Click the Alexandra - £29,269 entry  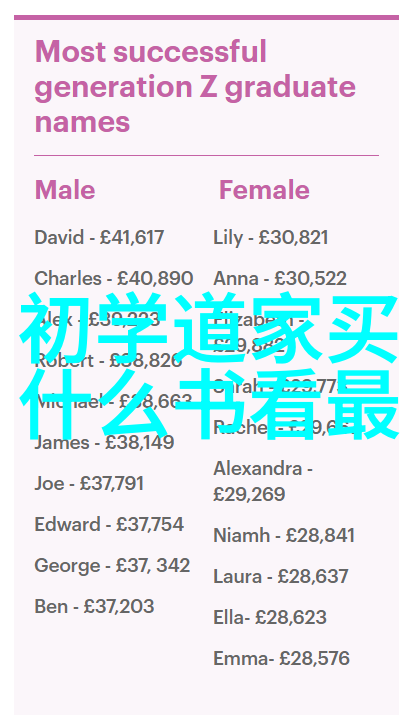click(x=263, y=481)
